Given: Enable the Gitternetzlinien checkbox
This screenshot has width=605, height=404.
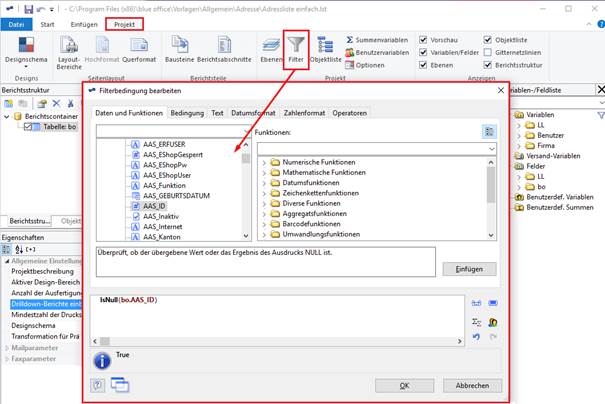Looking at the screenshot, I should click(488, 52).
